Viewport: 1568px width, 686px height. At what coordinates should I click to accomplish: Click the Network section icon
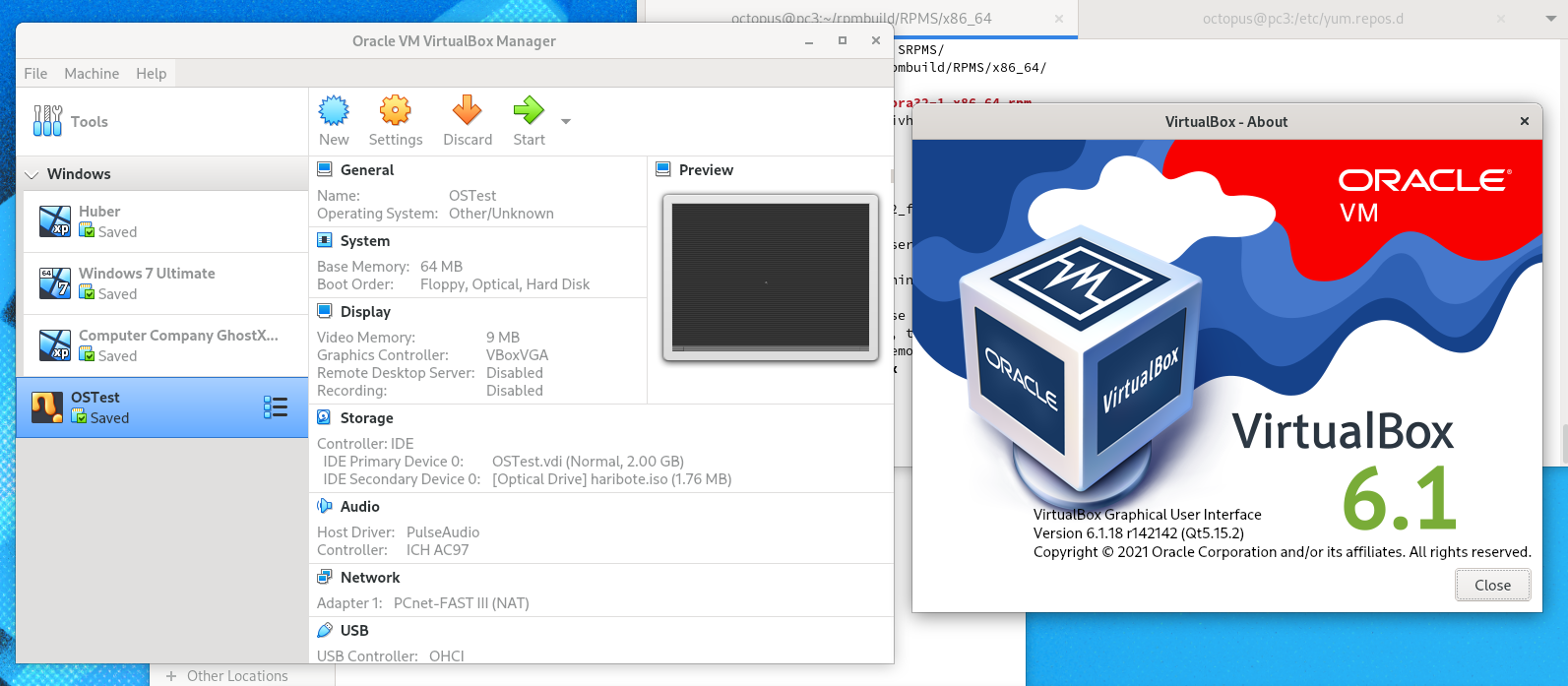pyautogui.click(x=325, y=577)
